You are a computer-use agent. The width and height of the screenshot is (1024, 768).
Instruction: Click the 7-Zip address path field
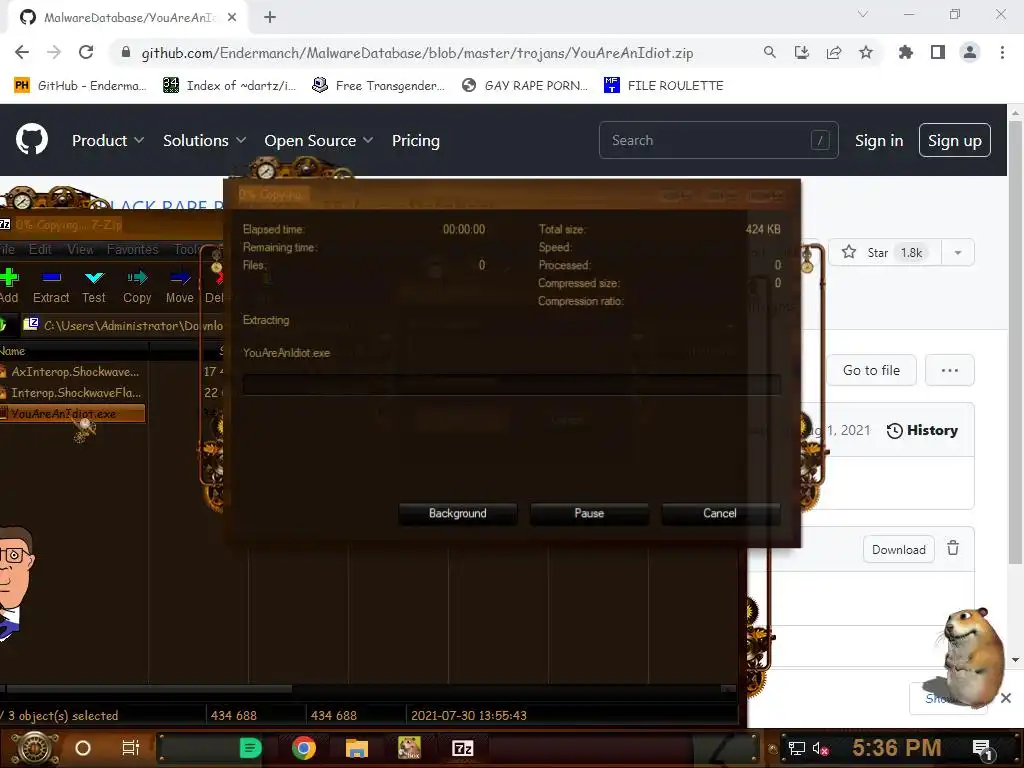(x=124, y=325)
